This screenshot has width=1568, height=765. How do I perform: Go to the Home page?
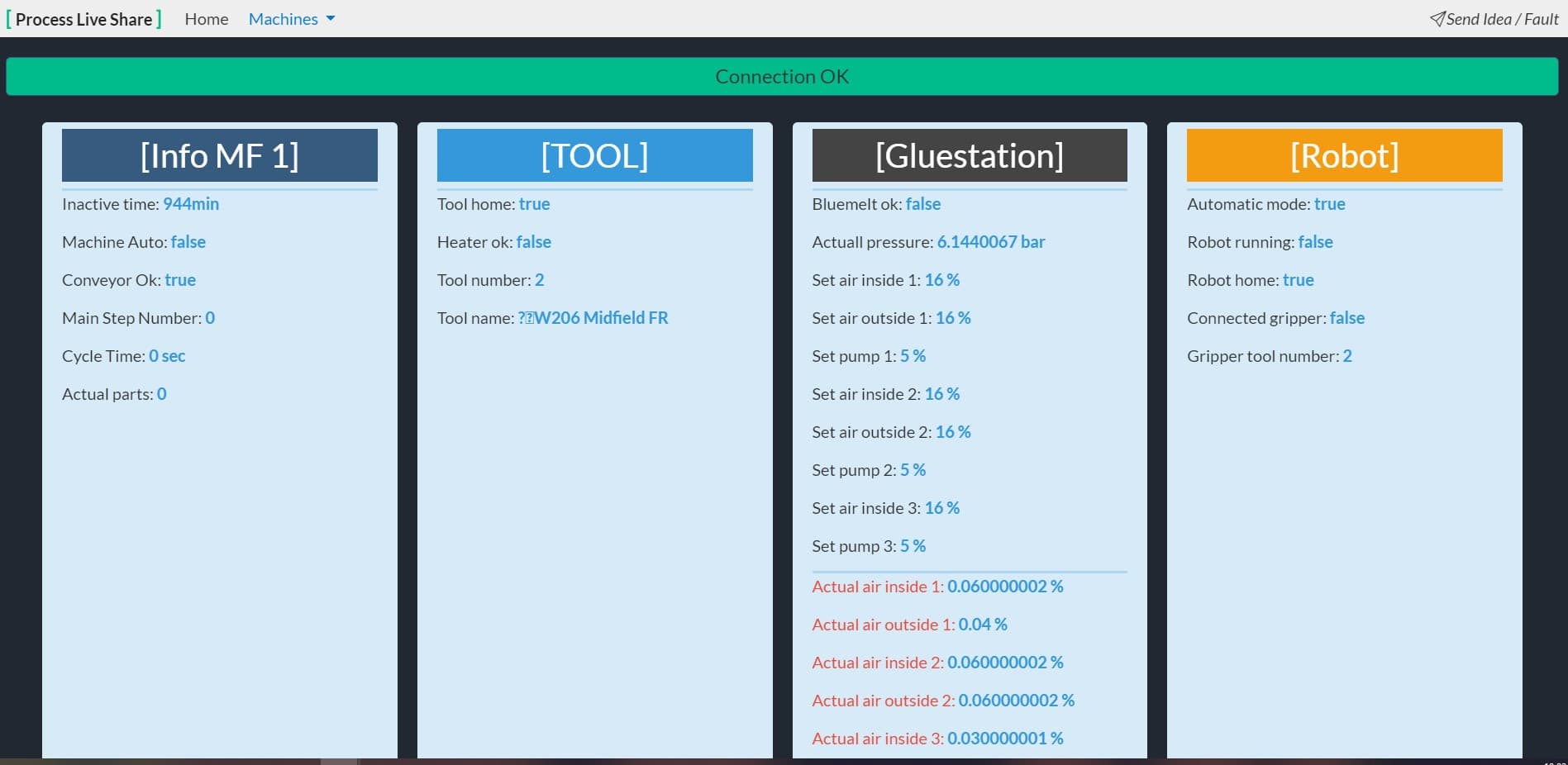pos(207,19)
